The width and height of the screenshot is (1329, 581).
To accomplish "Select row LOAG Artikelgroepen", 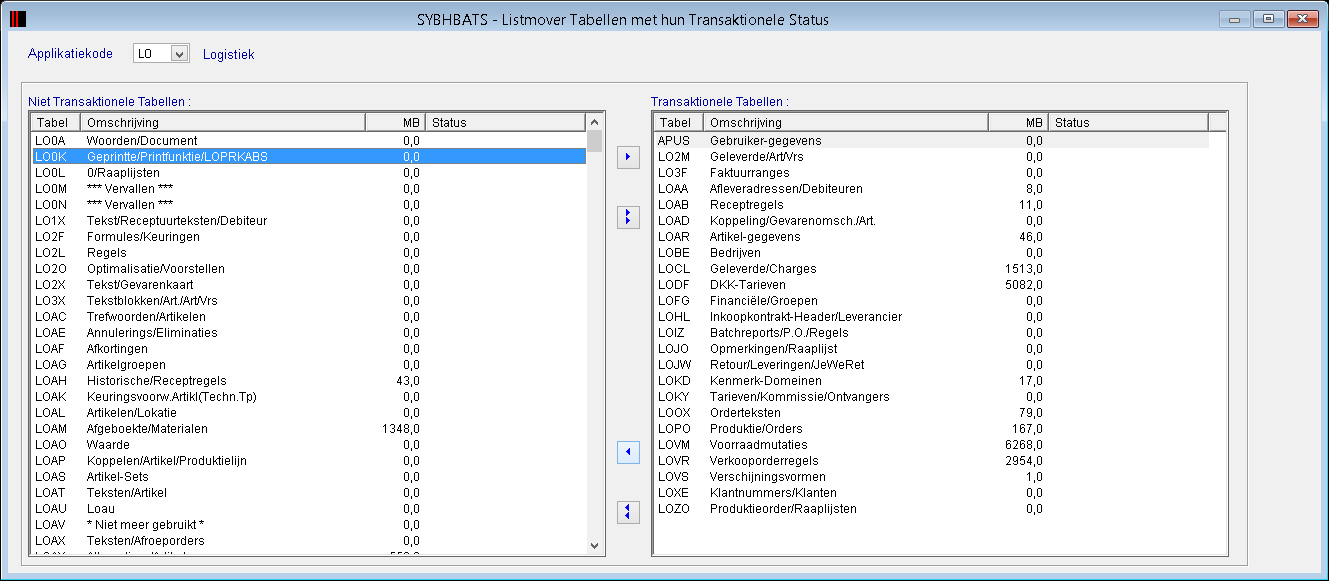I will point(308,364).
